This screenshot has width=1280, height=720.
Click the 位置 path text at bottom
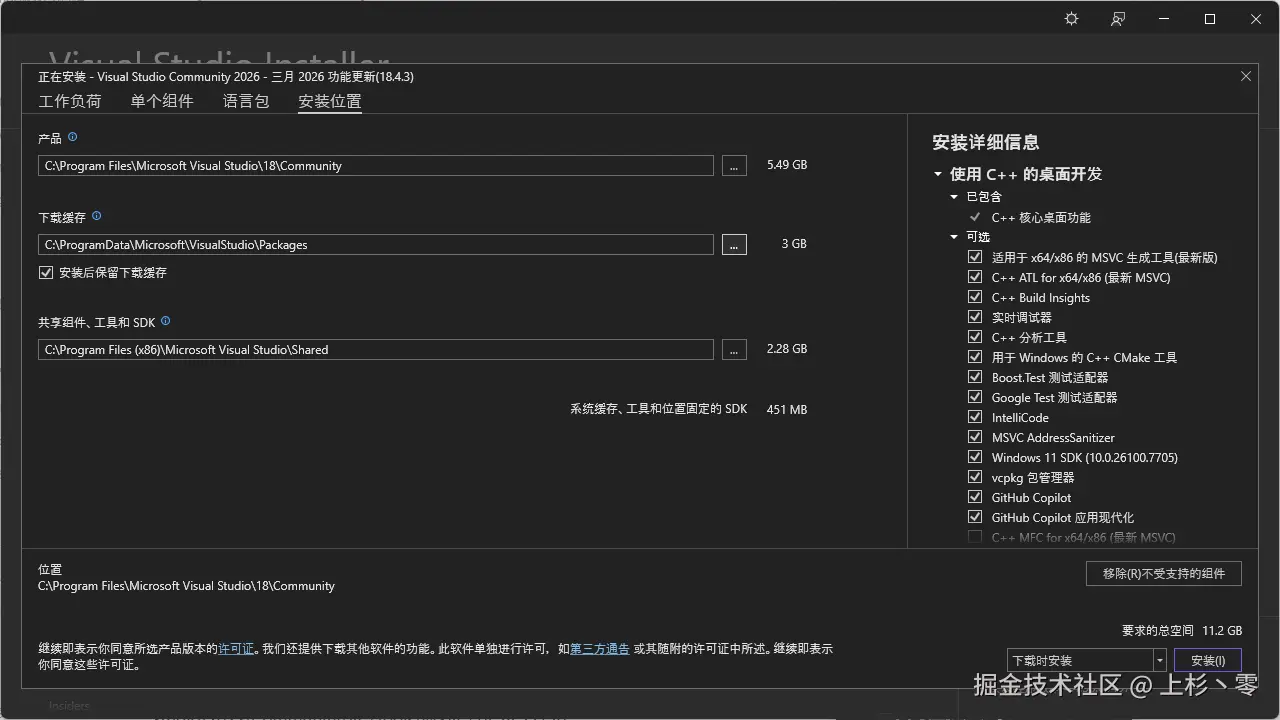(x=186, y=586)
